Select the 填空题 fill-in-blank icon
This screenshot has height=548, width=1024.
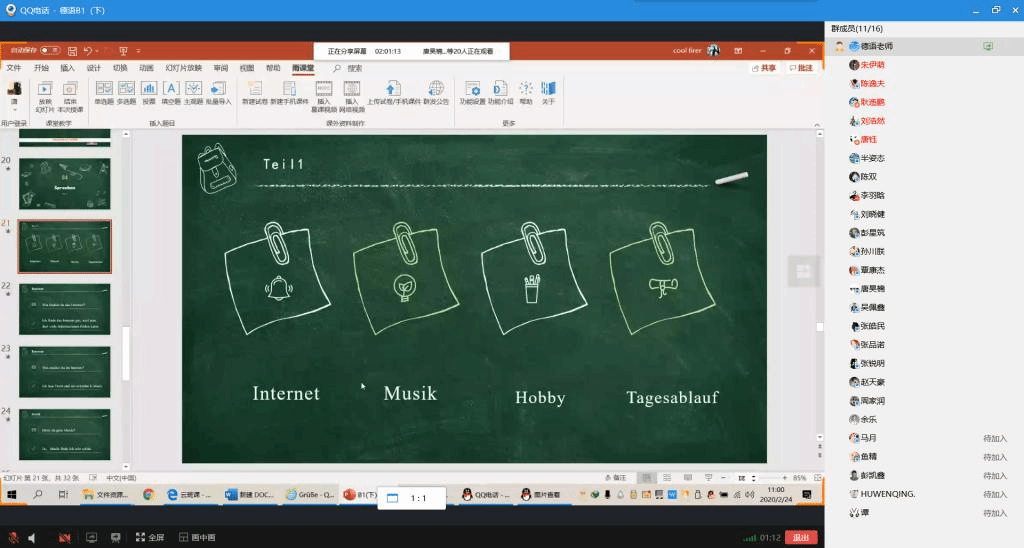point(170,92)
